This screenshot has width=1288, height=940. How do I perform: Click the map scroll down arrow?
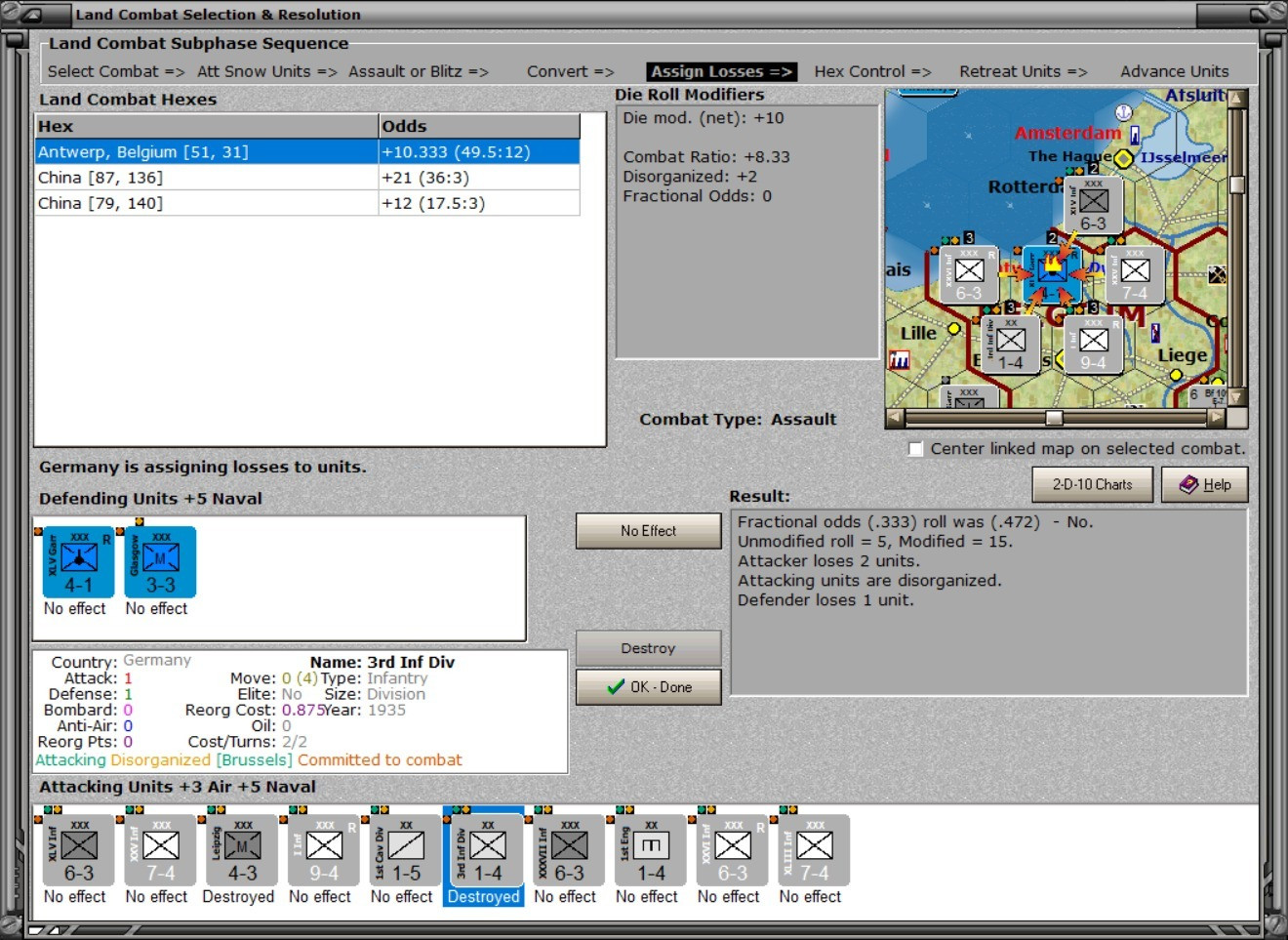pyautogui.click(x=1238, y=397)
